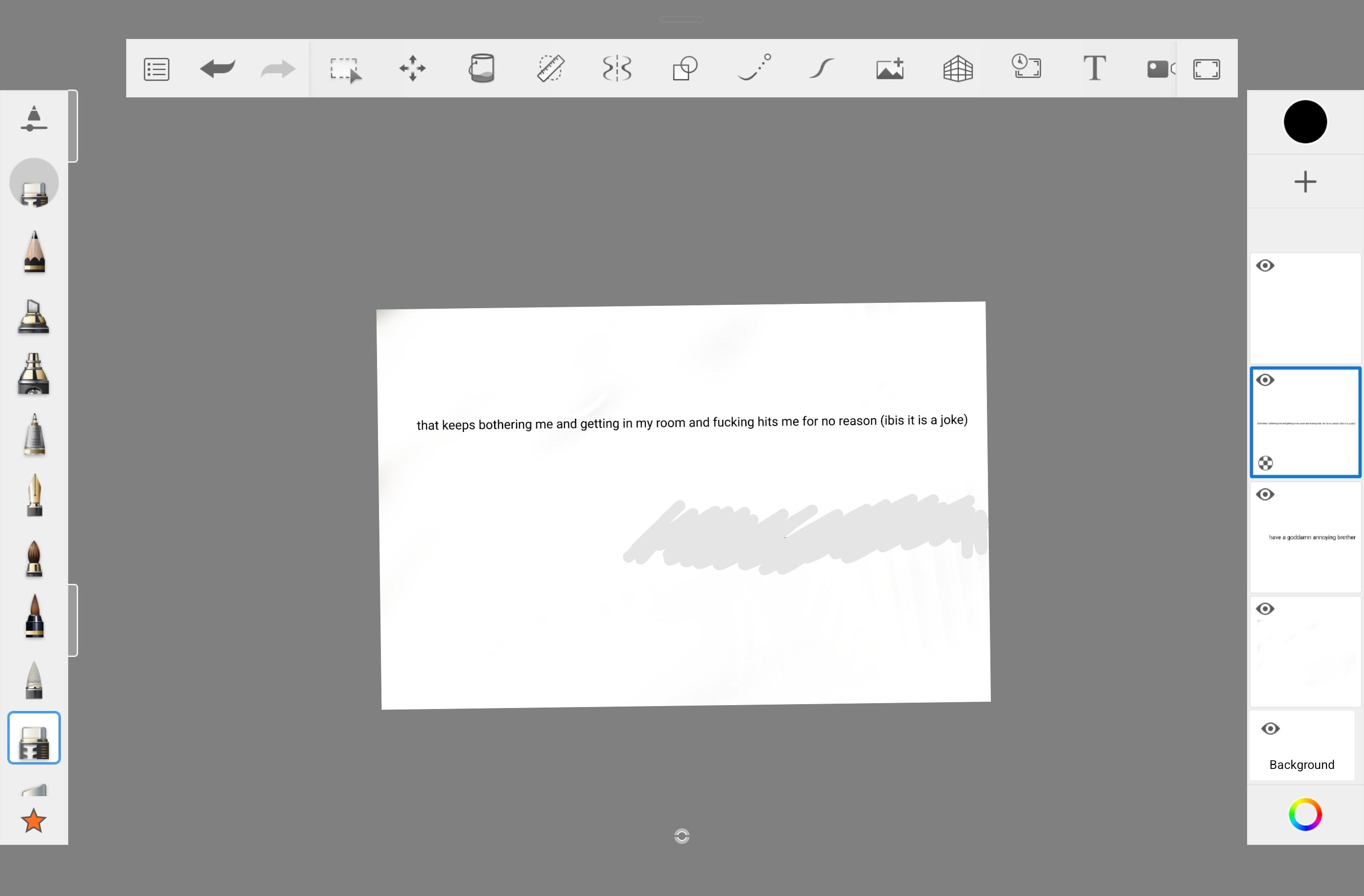Import an image with Add Image
Viewport: 1364px width, 896px height.
(890, 68)
